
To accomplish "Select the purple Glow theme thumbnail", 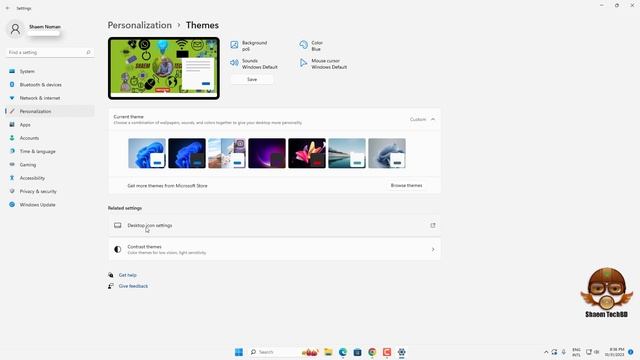I will click(x=267, y=153).
